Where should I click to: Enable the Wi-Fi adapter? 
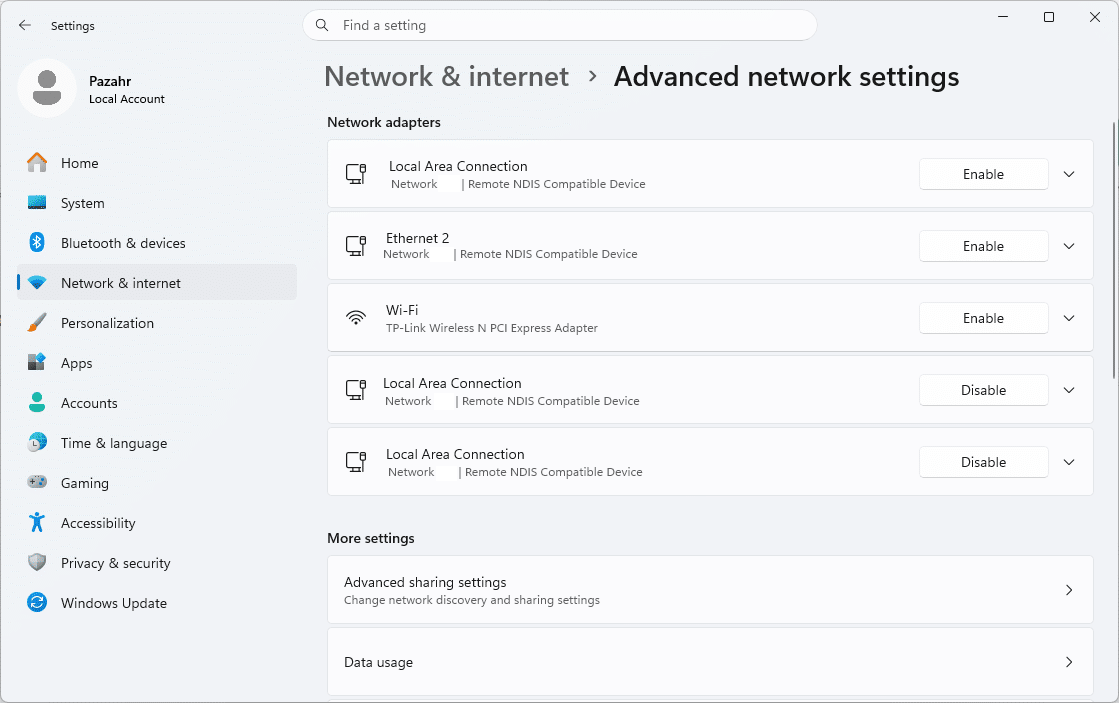tap(983, 318)
